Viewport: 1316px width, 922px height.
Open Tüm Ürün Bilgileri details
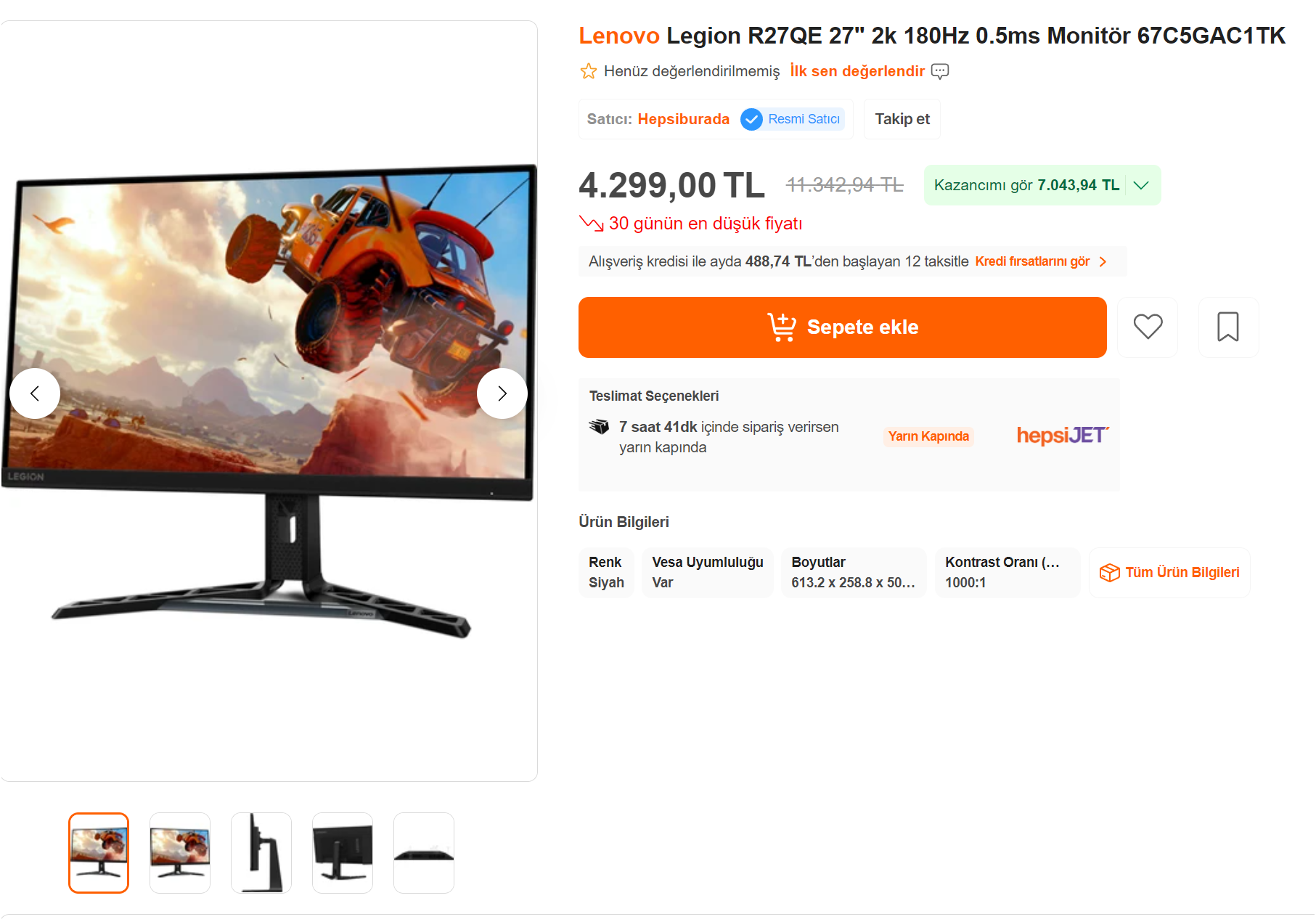1169,573
